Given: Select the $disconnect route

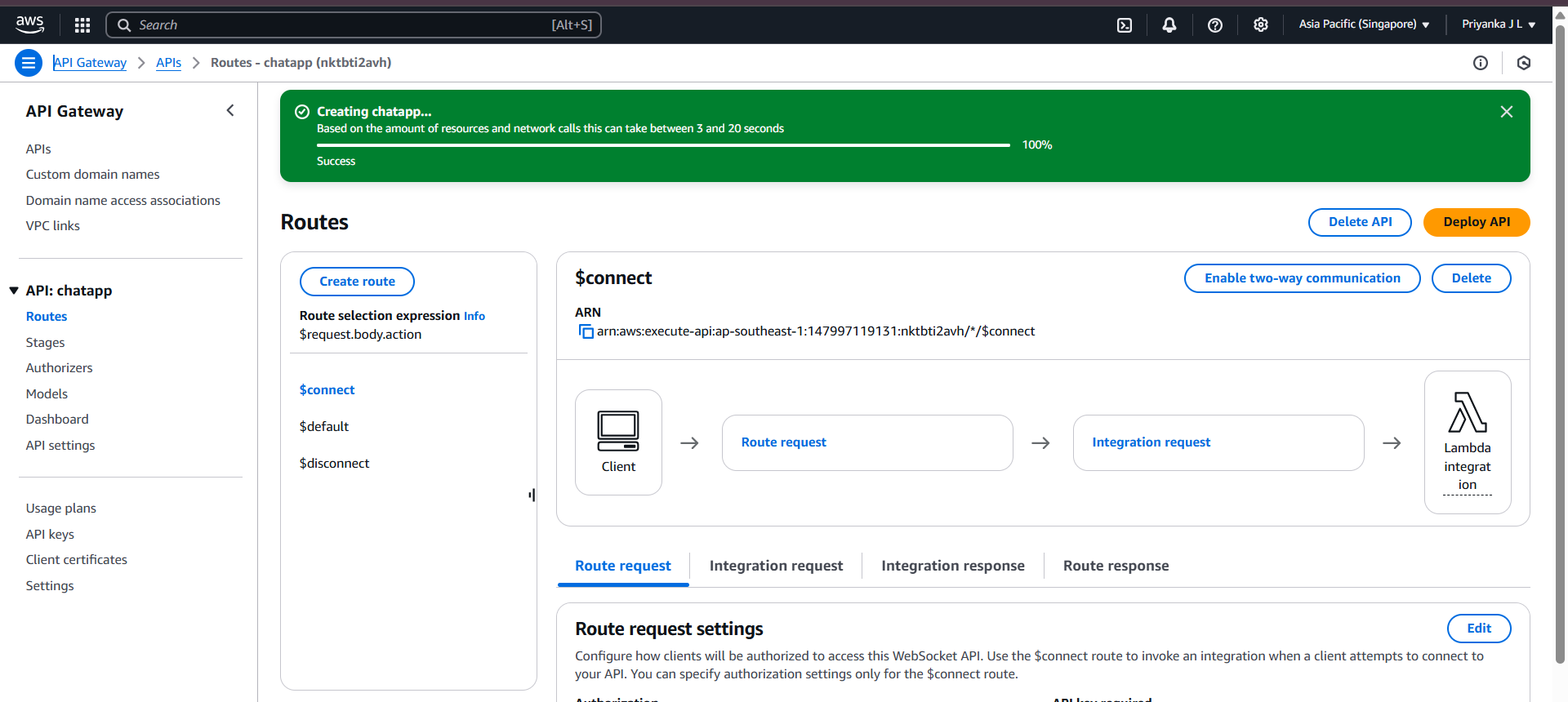Looking at the screenshot, I should tap(334, 464).
